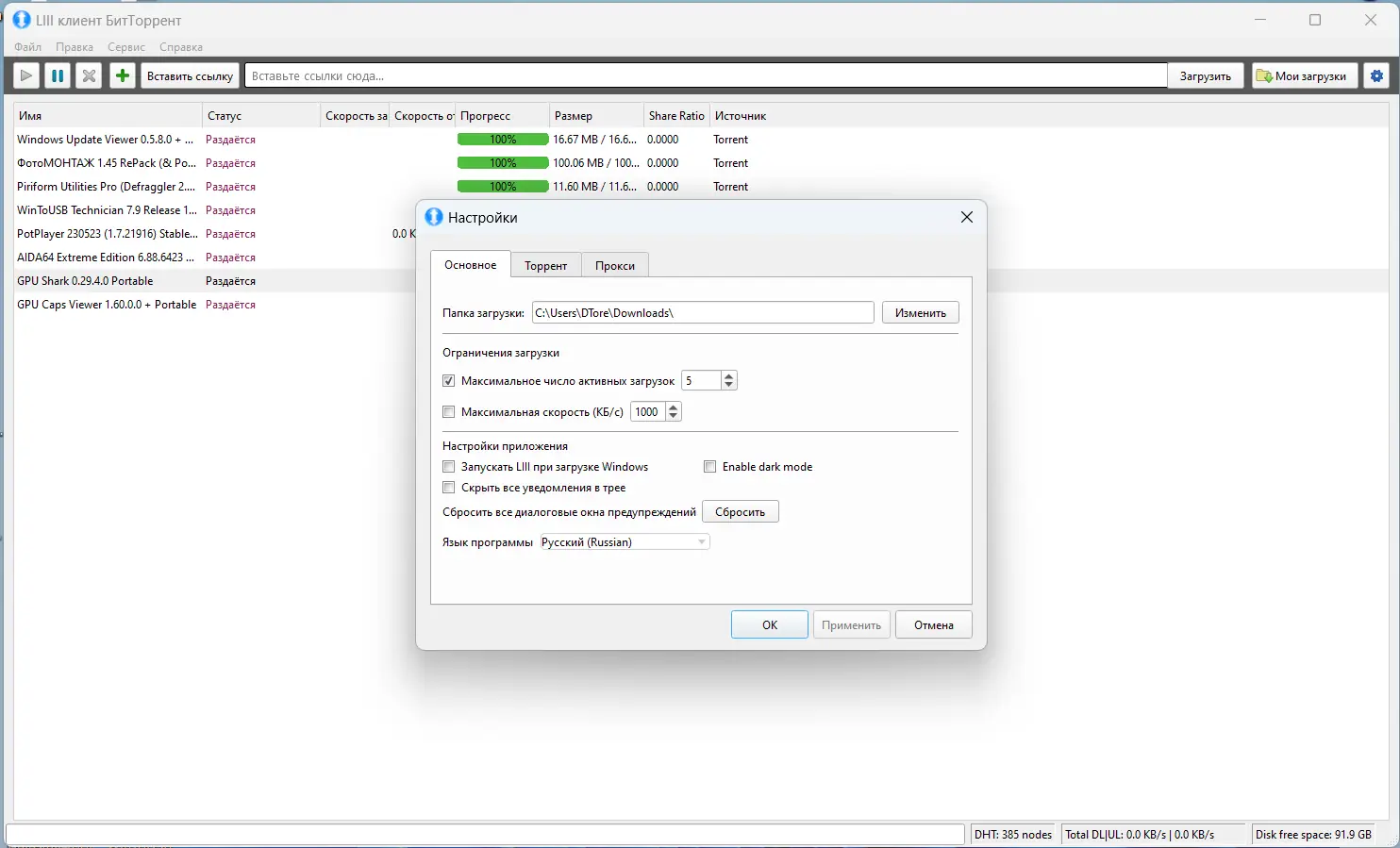Viewport: 1400px width, 848px height.
Task: Open the Сервис menu
Action: pyautogui.click(x=126, y=47)
